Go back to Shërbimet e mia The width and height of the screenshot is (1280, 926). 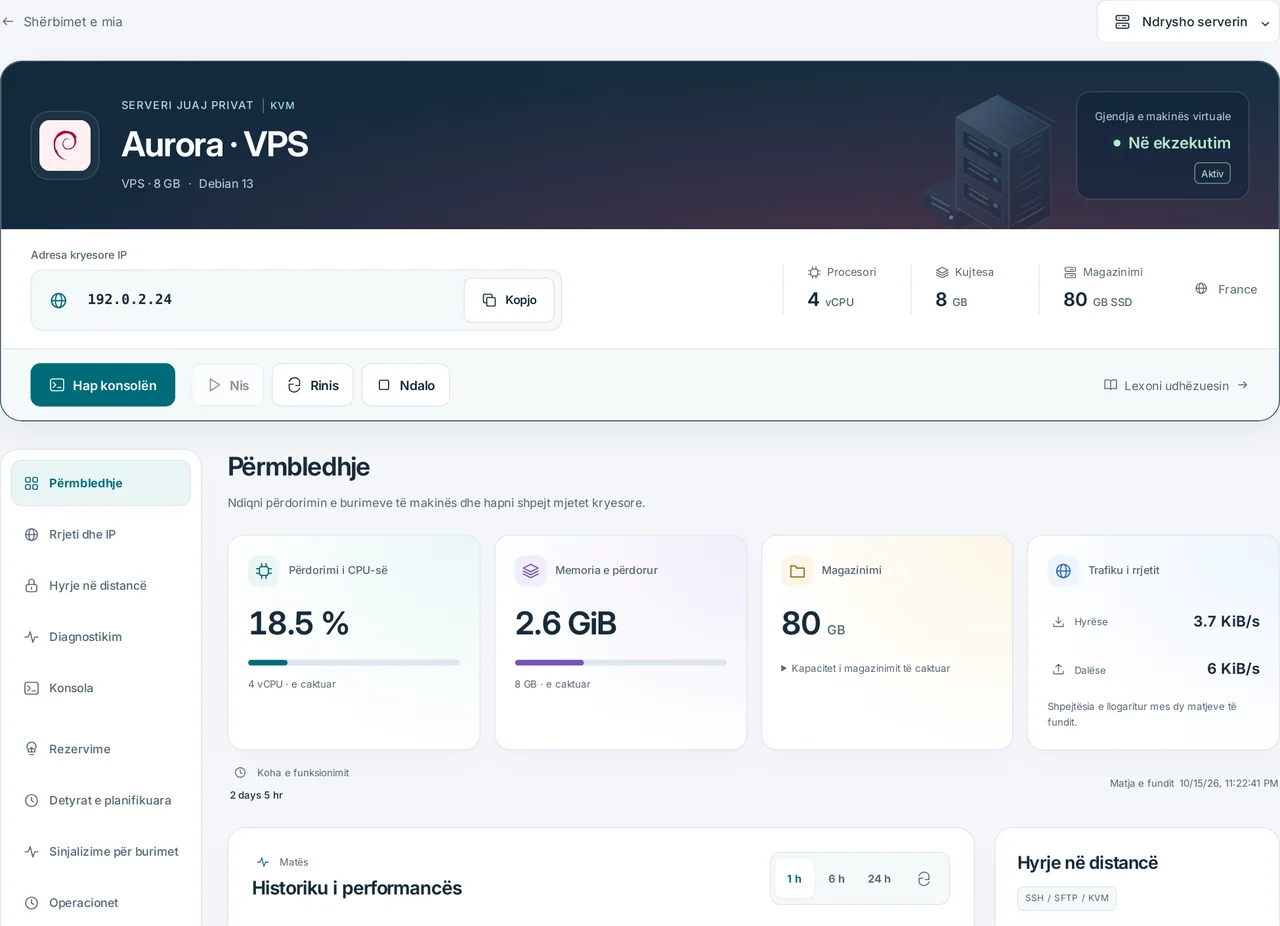62,21
